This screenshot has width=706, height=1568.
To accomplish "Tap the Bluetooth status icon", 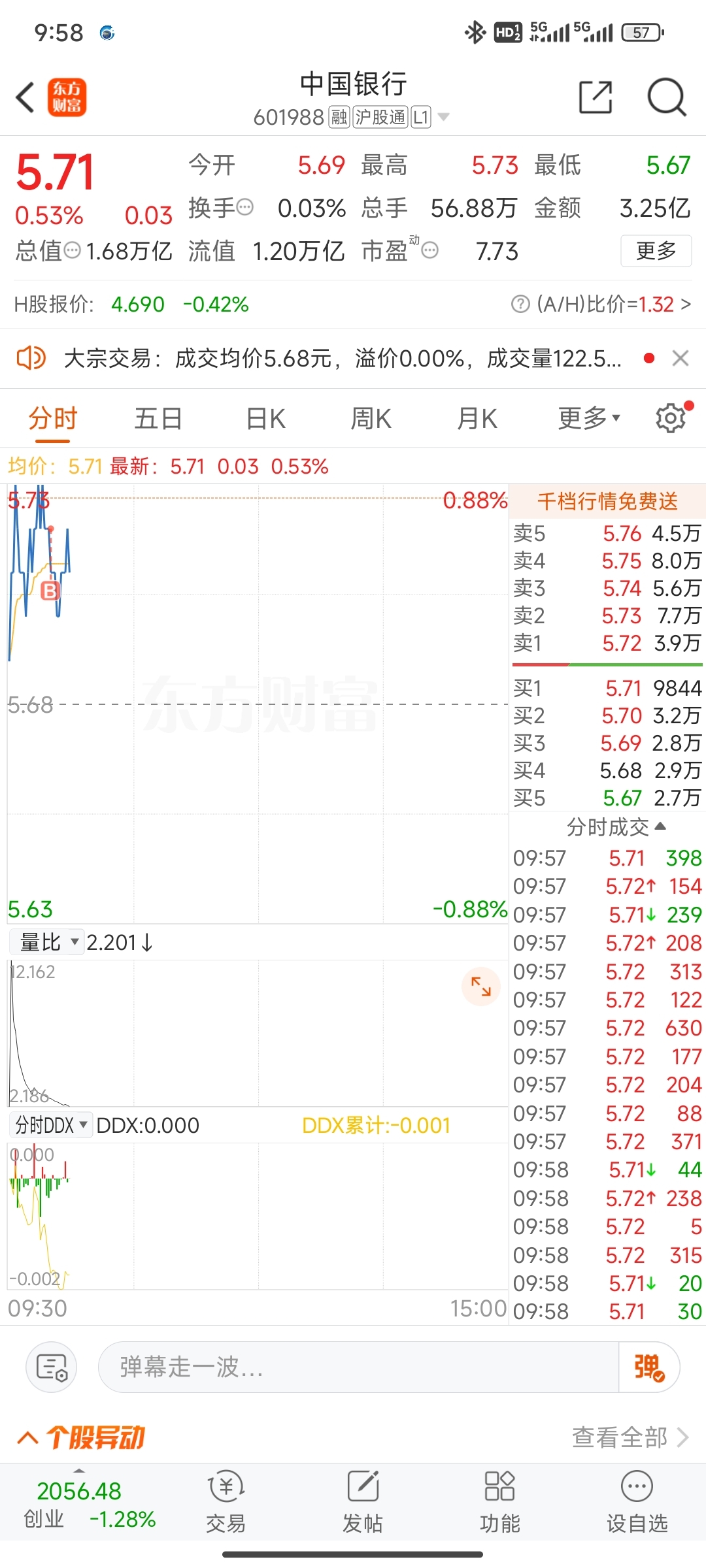I will (x=475, y=32).
